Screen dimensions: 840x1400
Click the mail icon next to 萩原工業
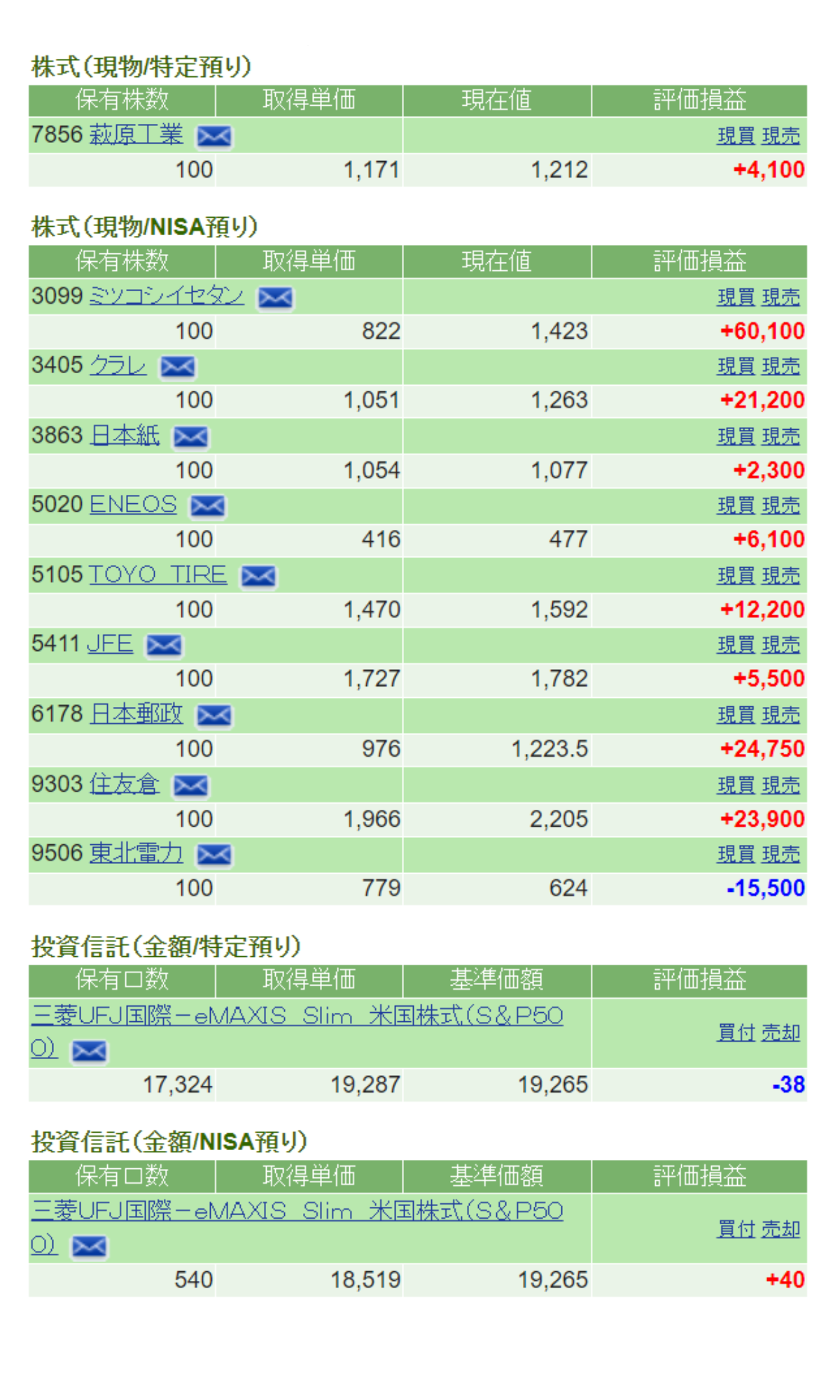coord(213,136)
